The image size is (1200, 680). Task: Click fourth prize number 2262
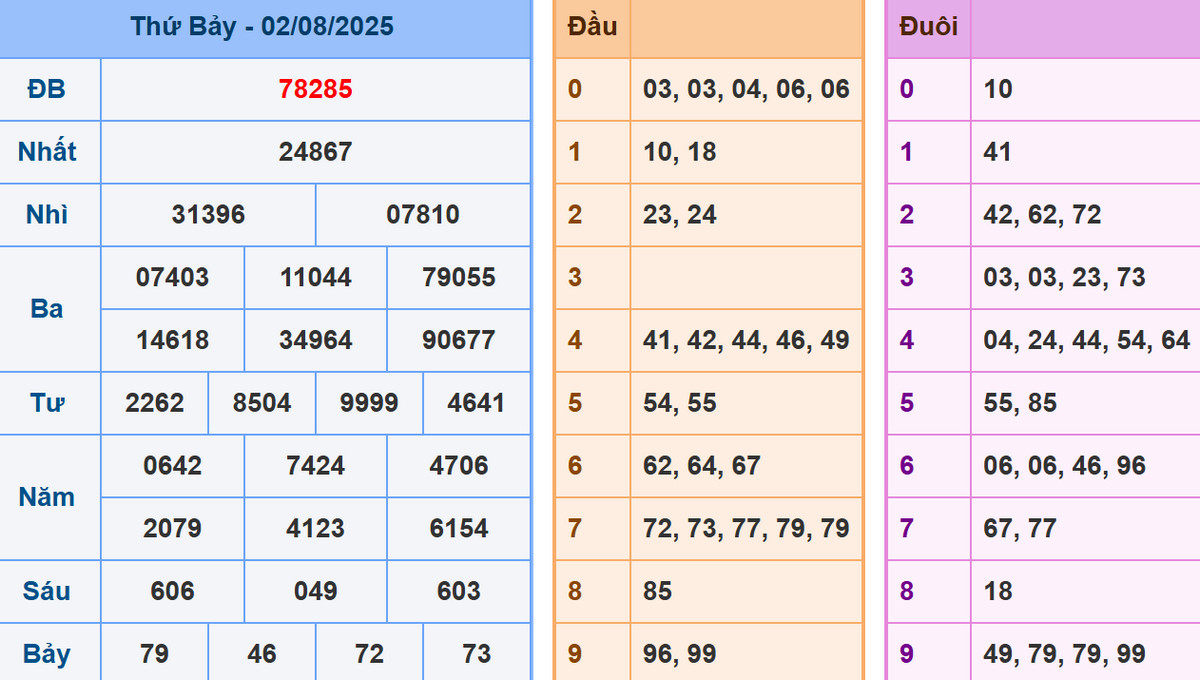155,403
